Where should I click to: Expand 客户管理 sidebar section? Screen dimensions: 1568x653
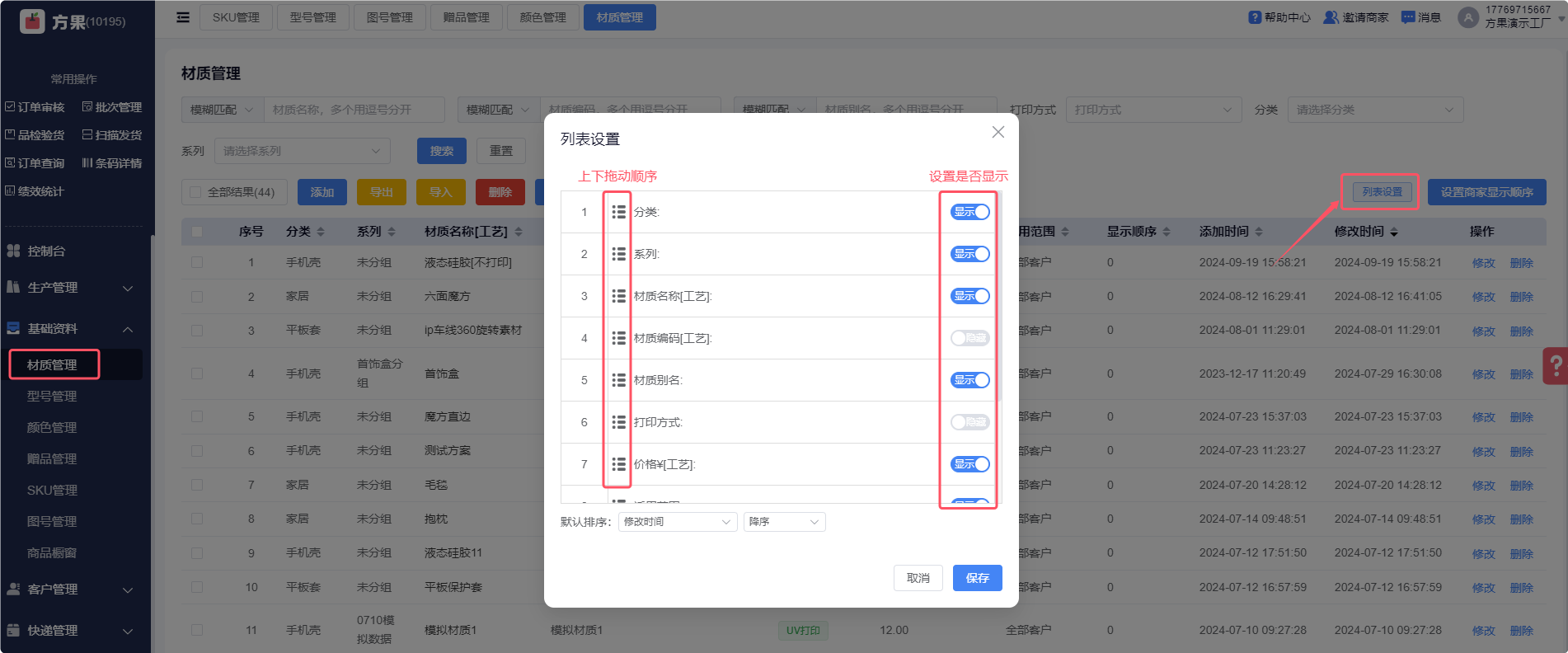[71, 590]
